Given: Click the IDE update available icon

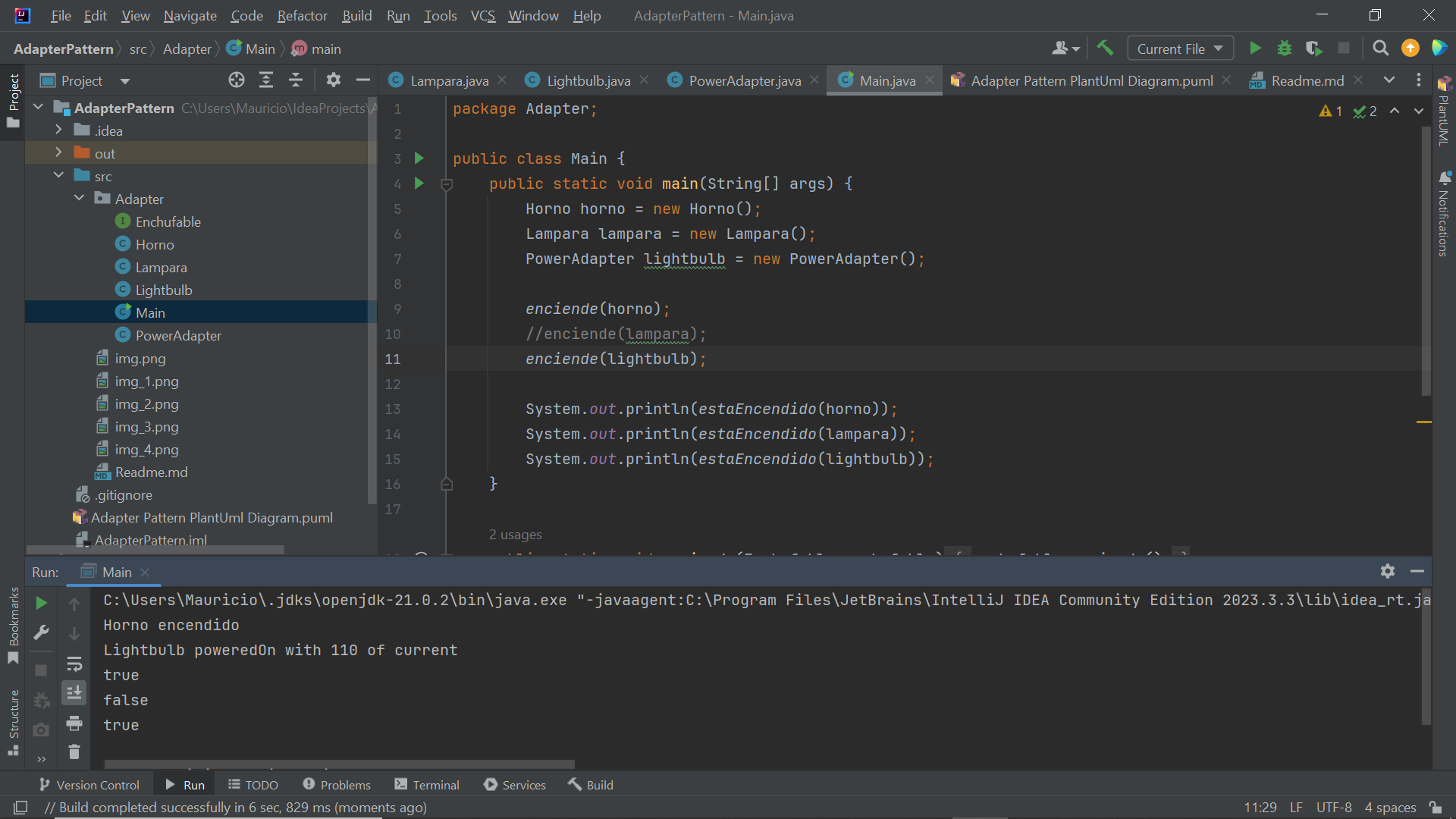Looking at the screenshot, I should click(1410, 49).
